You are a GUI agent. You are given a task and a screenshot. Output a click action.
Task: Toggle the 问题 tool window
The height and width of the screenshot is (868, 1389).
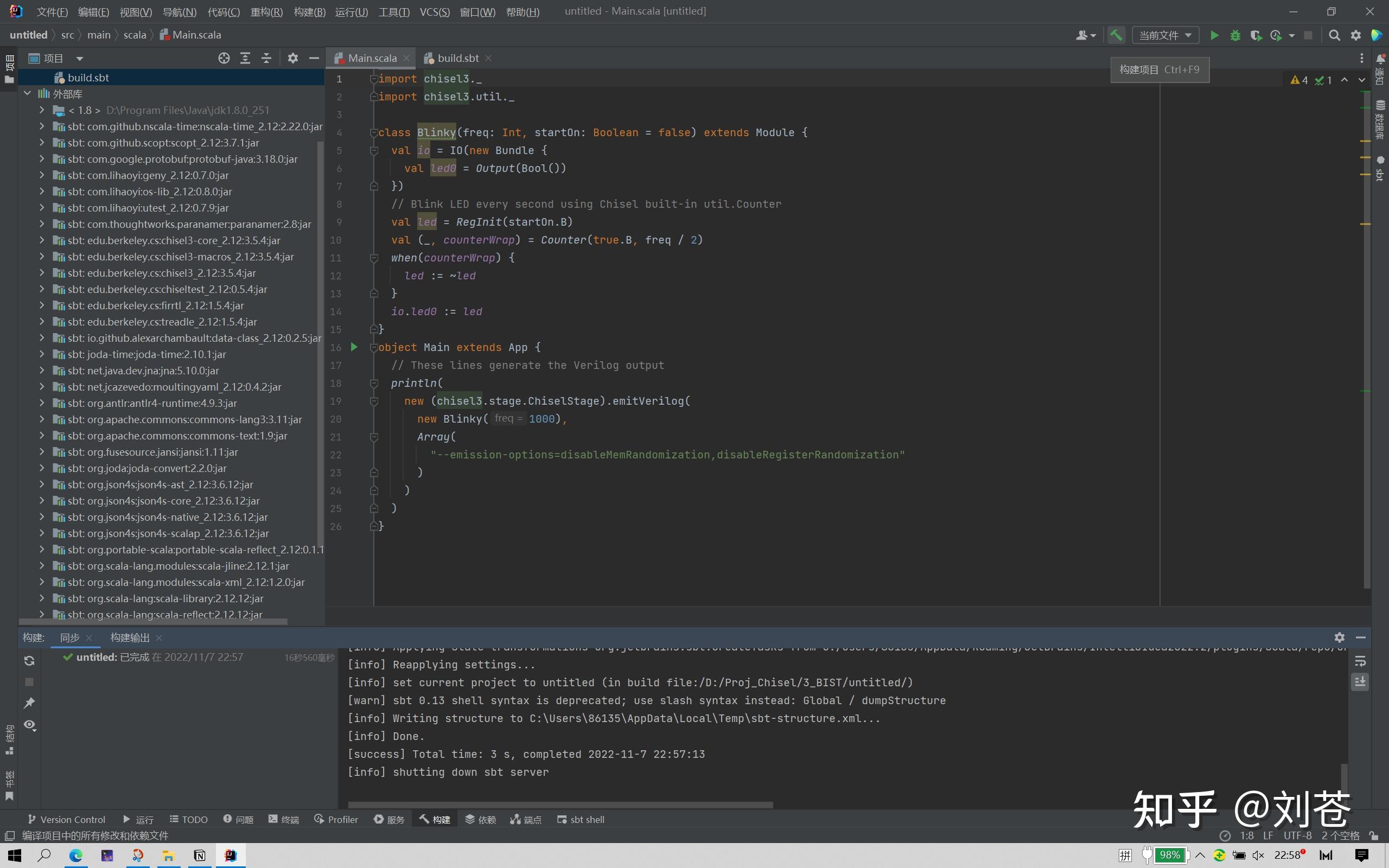(238, 819)
